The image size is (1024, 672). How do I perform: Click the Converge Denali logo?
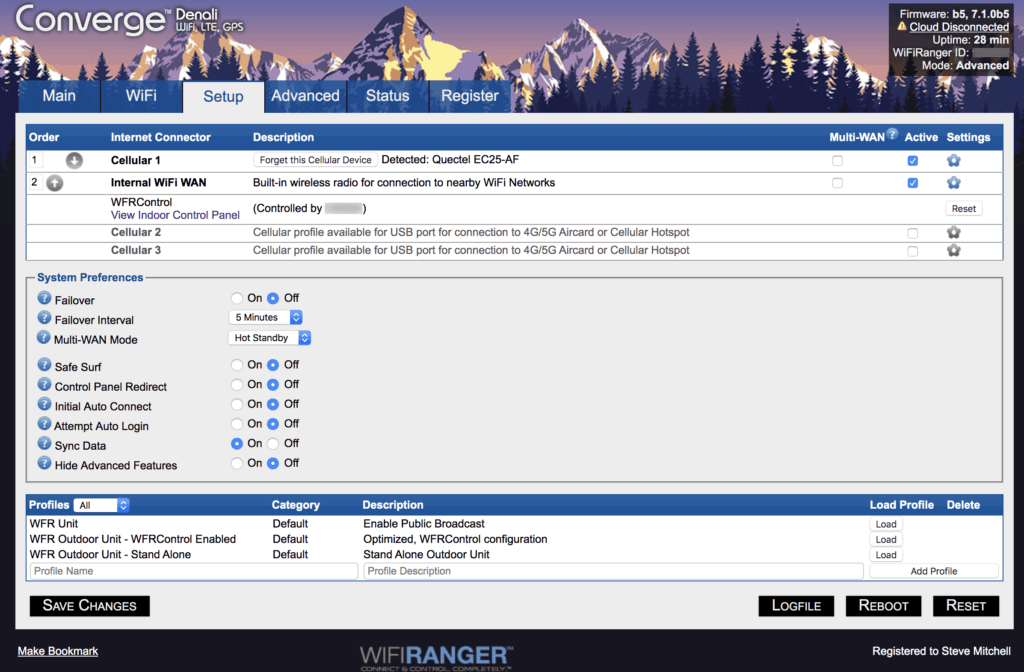pos(129,20)
